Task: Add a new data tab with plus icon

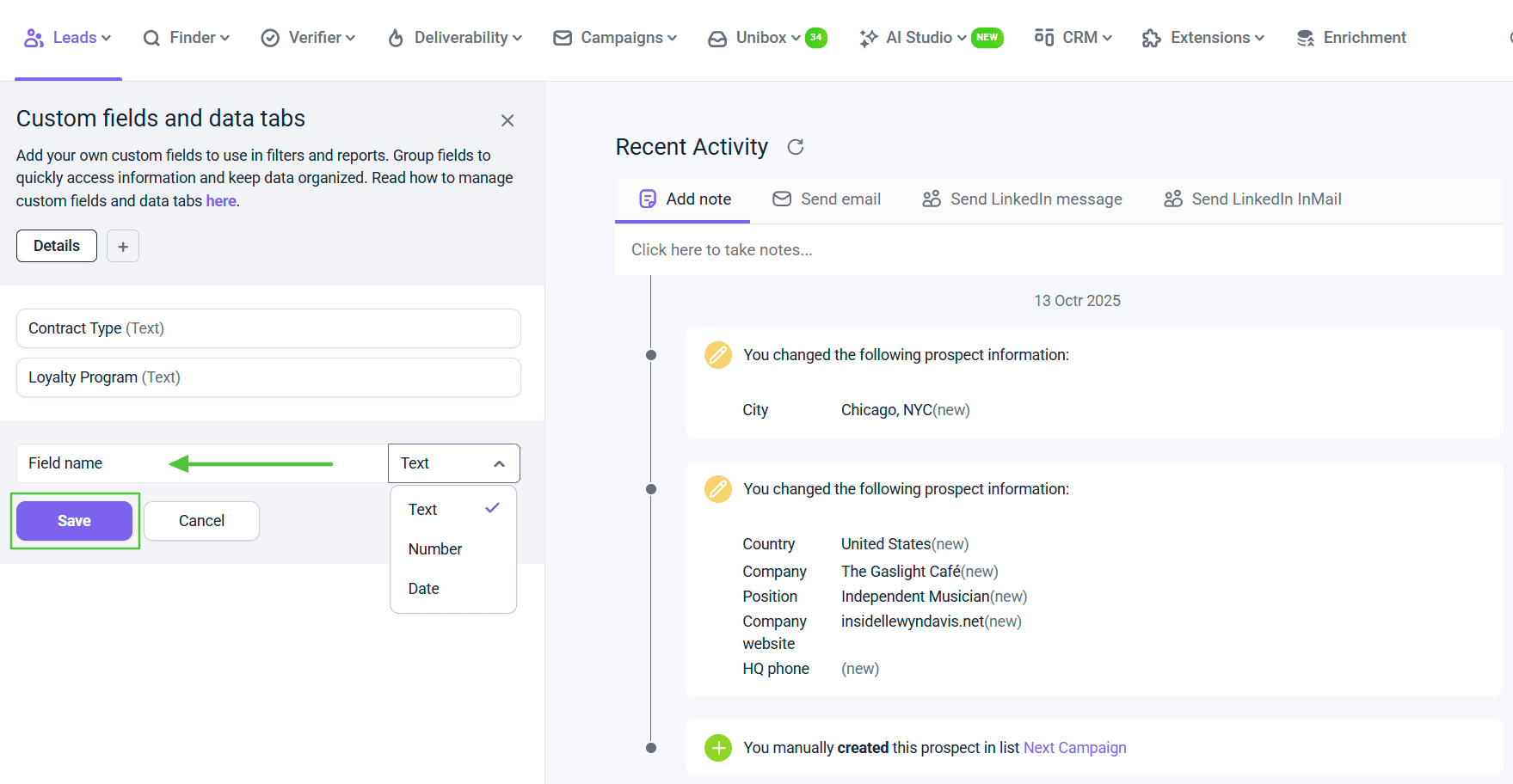Action: coord(123,247)
